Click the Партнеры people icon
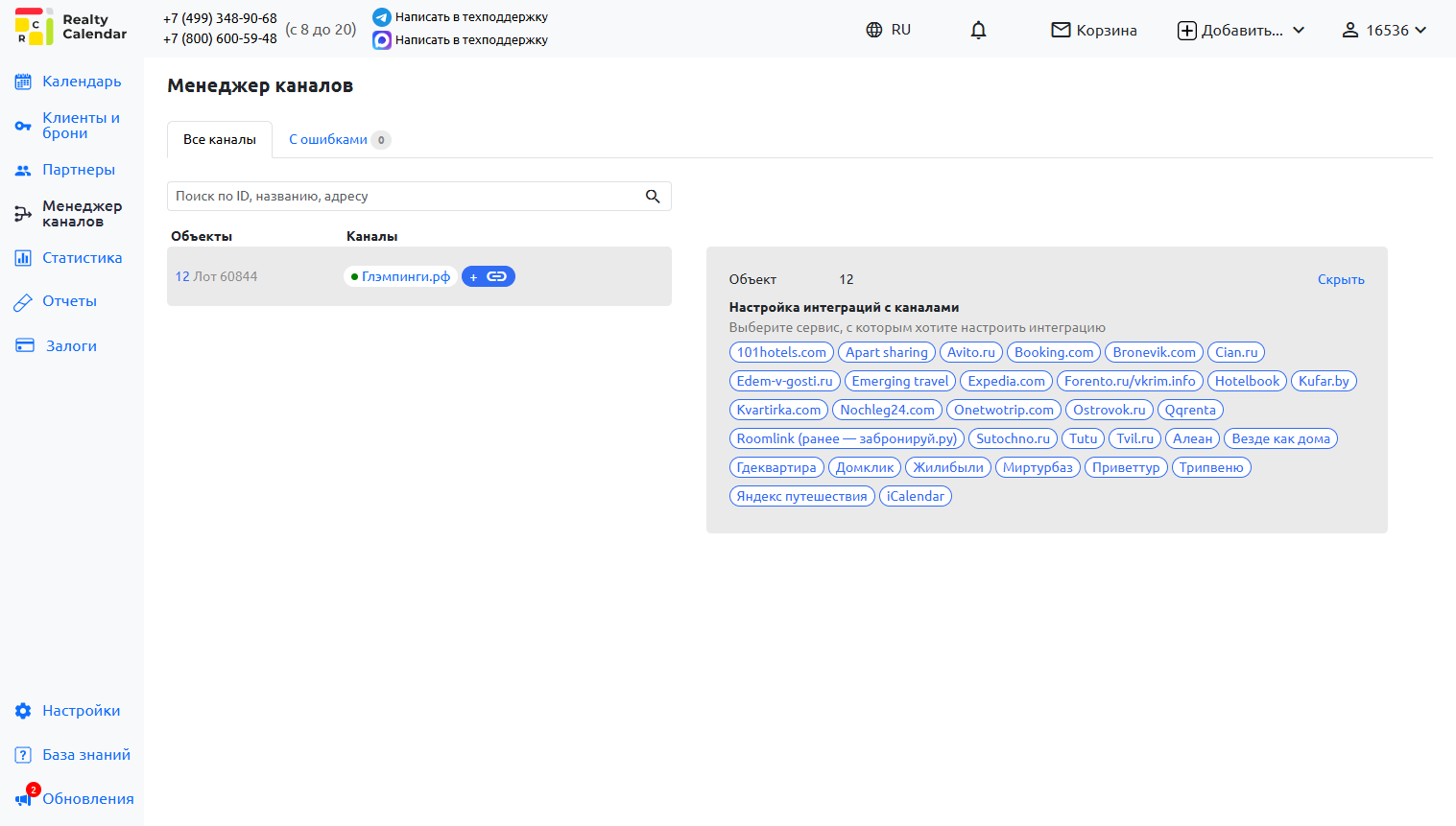The width and height of the screenshot is (1456, 826). coord(23,170)
